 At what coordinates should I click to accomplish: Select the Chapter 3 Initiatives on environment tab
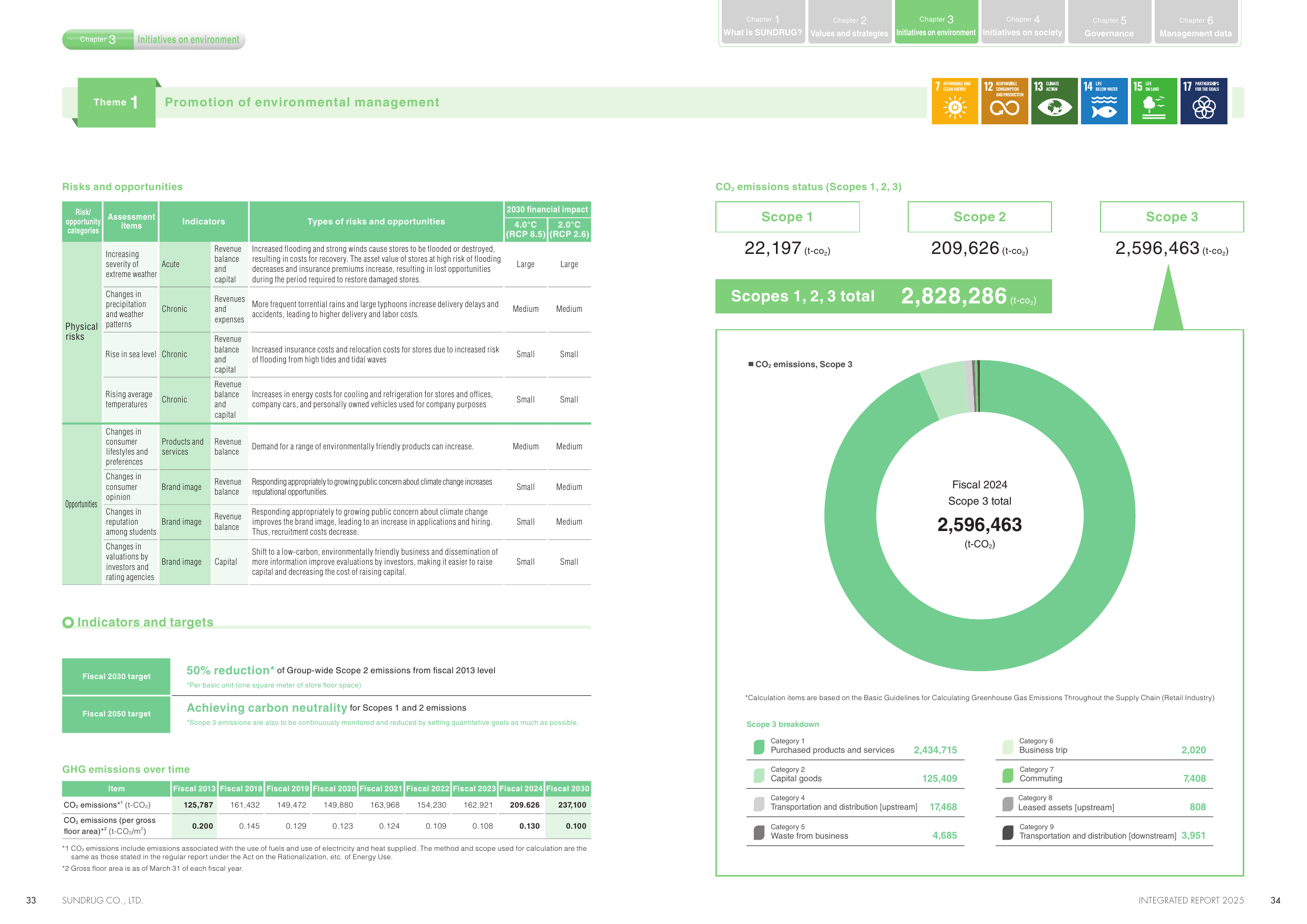tap(936, 22)
